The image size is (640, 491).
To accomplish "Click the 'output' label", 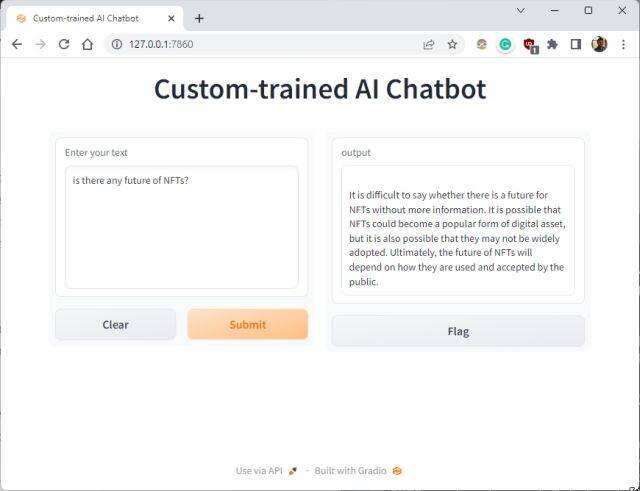I will 356,152.
